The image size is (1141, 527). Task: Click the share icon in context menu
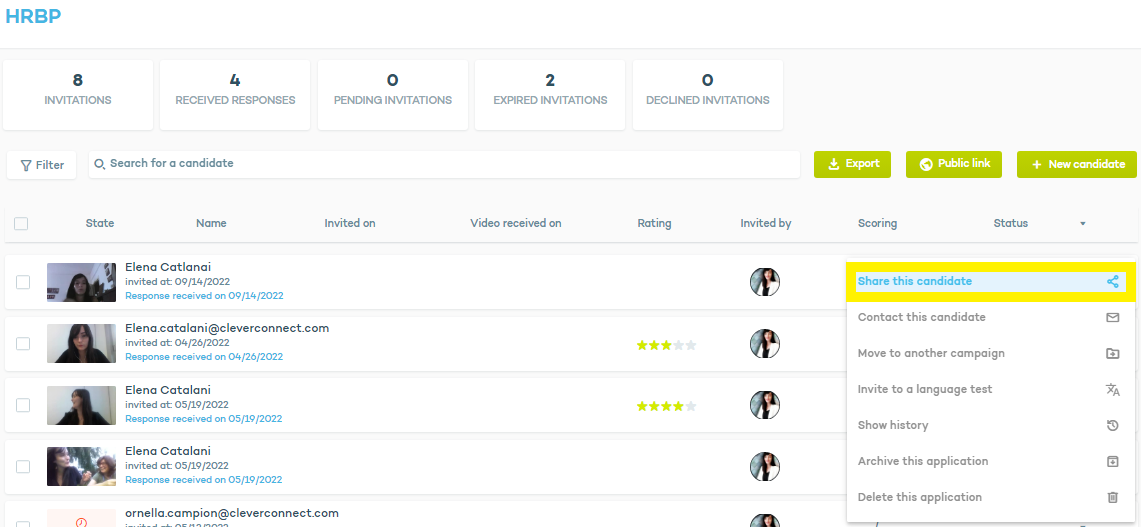[x=1112, y=282]
